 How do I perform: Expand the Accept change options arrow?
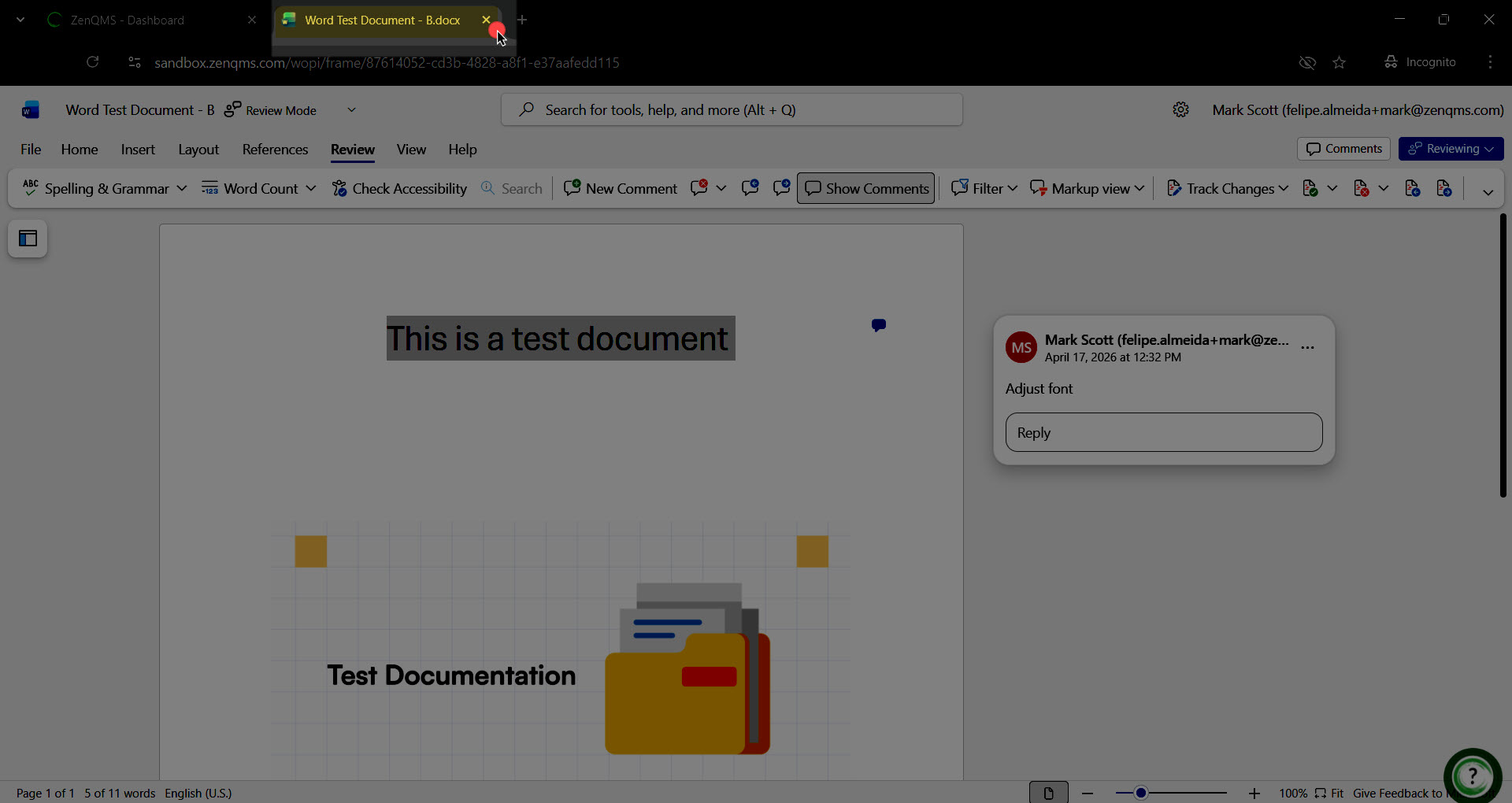[1332, 188]
